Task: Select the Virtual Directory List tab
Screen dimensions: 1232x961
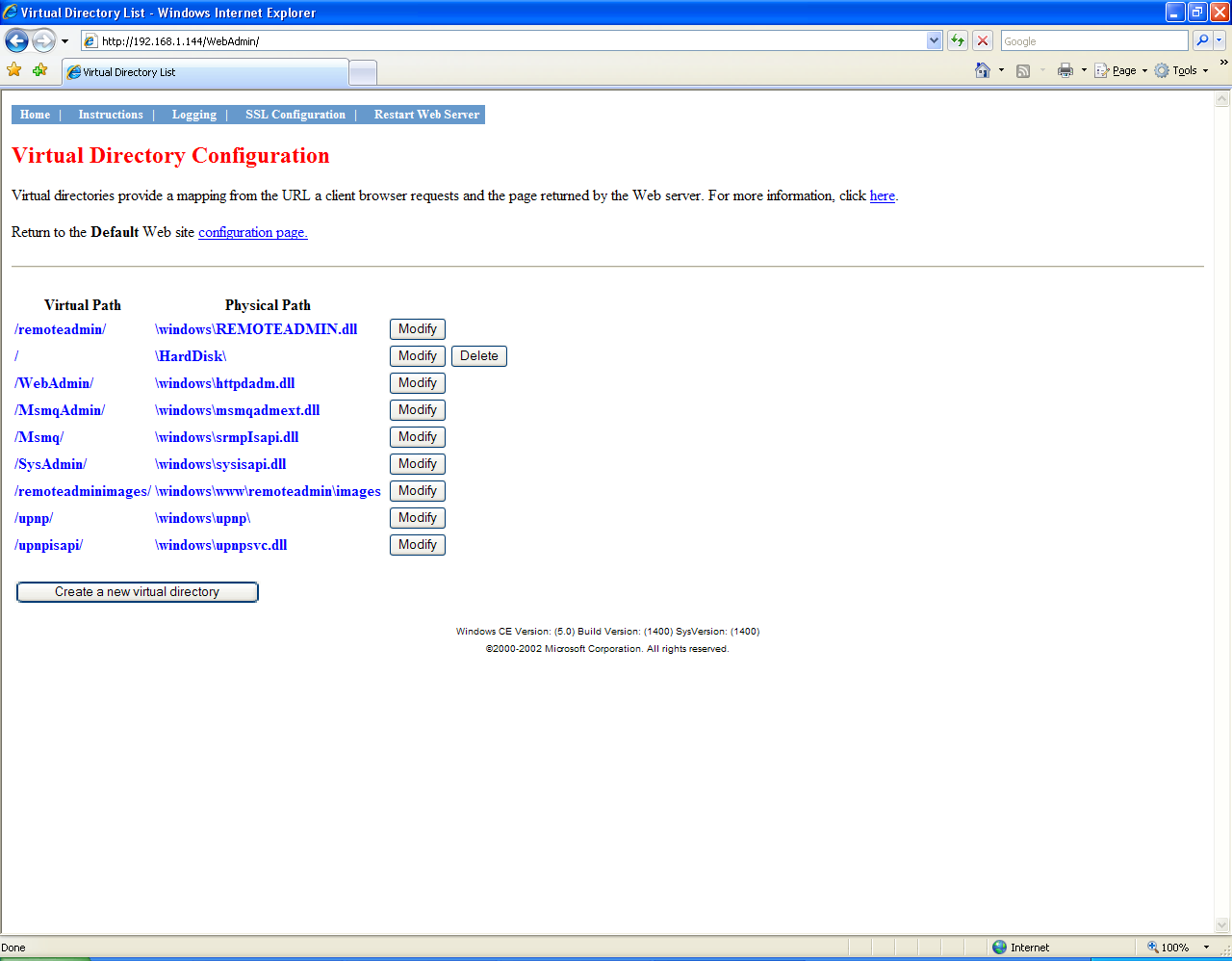Action: [205, 72]
